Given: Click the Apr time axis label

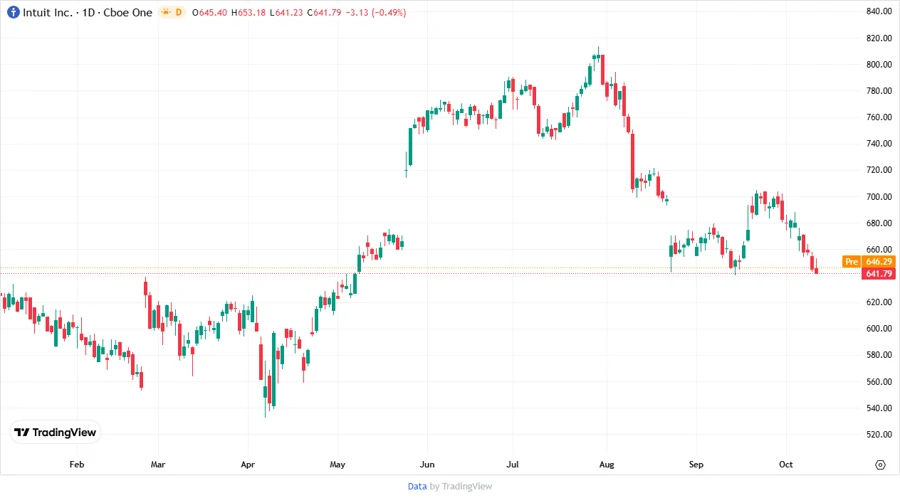Looking at the screenshot, I should pyautogui.click(x=247, y=464).
